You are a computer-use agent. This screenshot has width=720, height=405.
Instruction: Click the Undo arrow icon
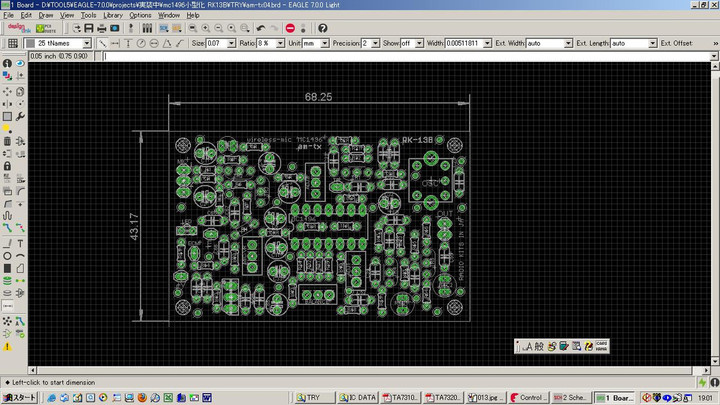click(260, 28)
